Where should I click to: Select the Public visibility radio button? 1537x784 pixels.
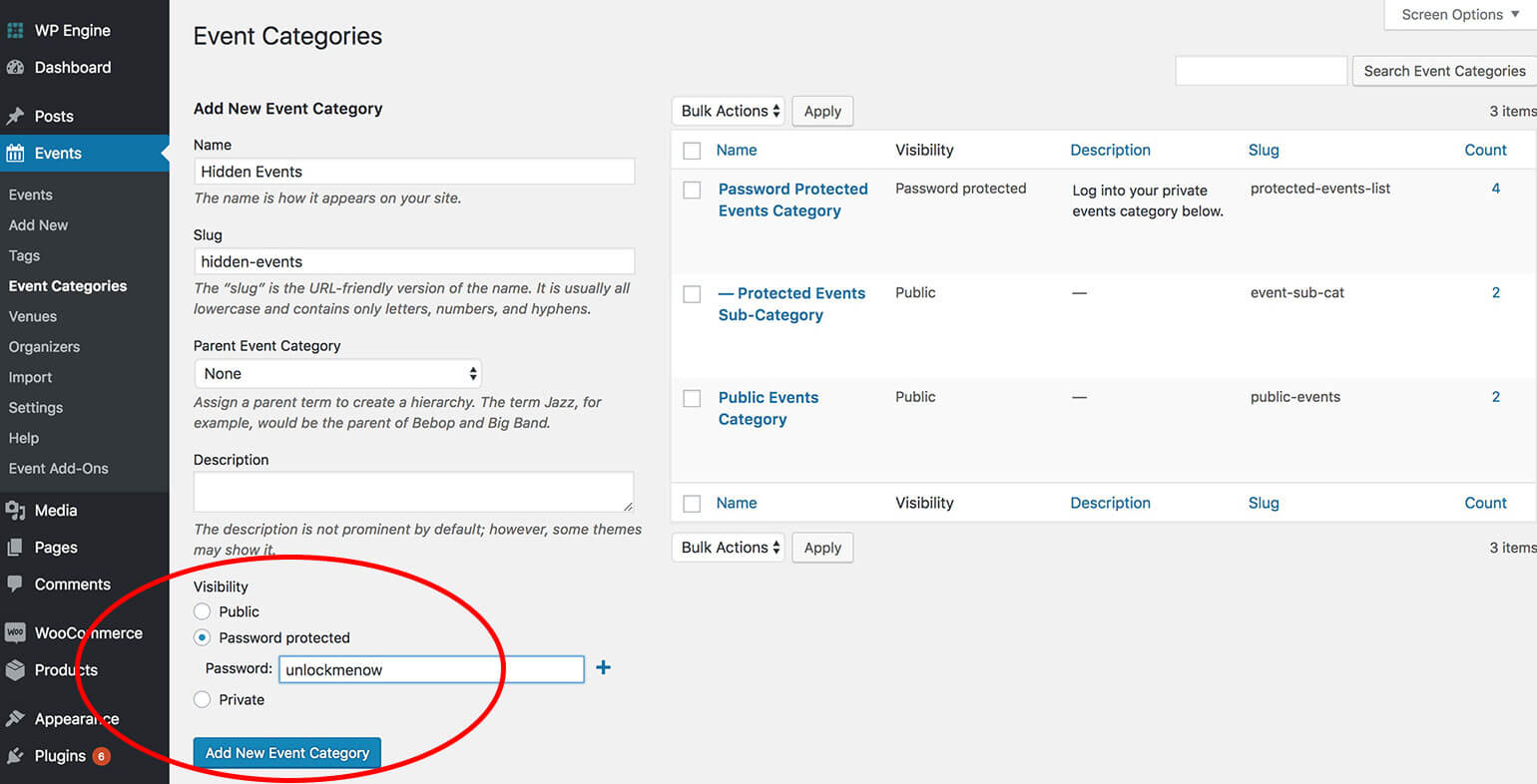pyautogui.click(x=203, y=611)
